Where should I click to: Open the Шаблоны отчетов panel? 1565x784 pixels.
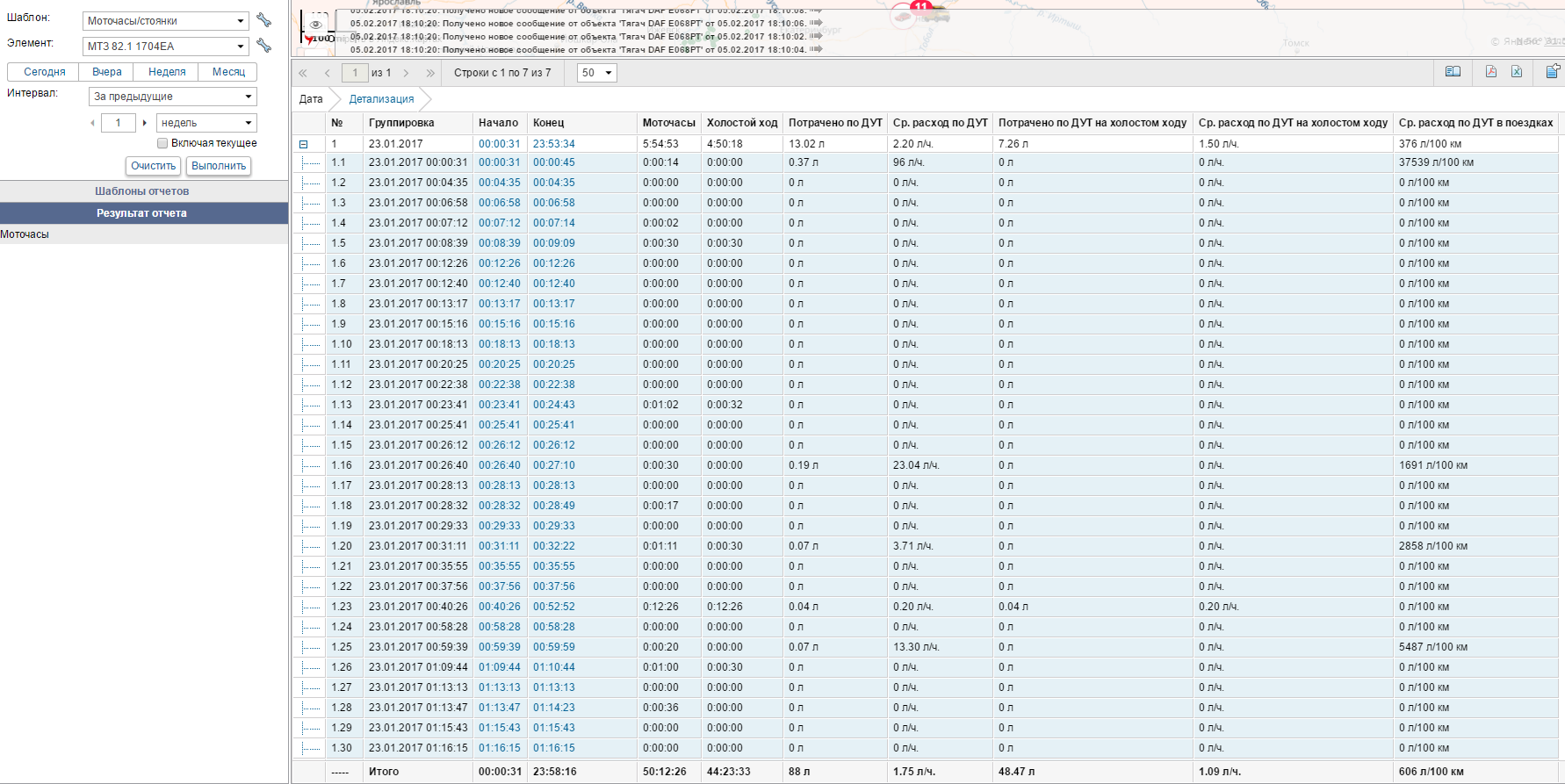click(x=143, y=191)
